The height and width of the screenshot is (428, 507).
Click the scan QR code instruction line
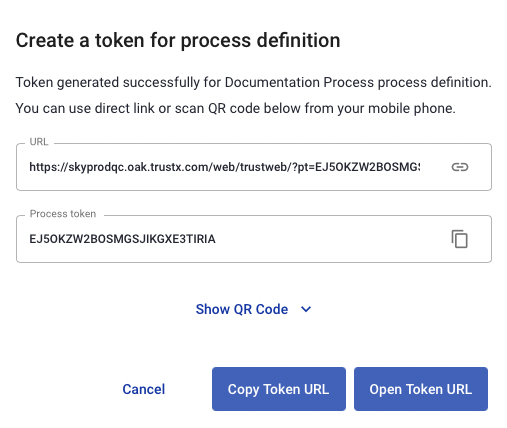235,108
